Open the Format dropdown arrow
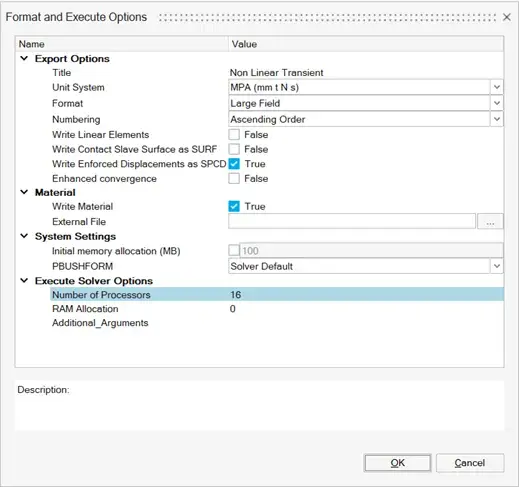The image size is (519, 487). point(497,103)
